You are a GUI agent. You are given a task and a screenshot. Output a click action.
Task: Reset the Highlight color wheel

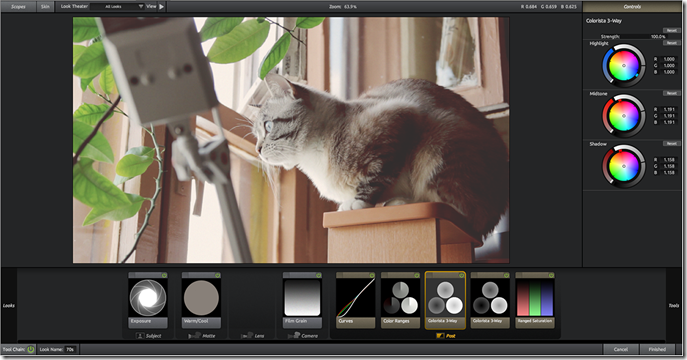(671, 43)
